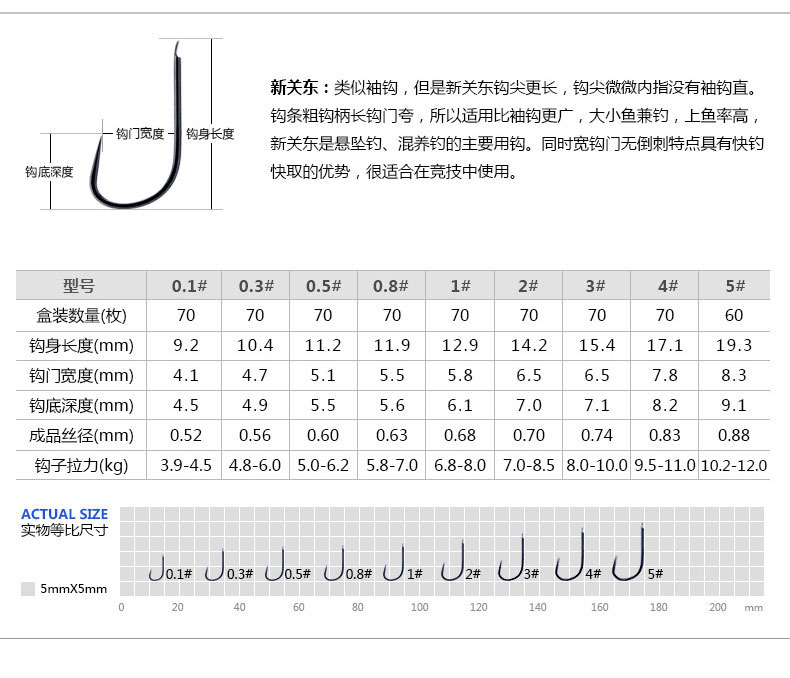The height and width of the screenshot is (678, 790).
Task: Click the 钩底深度 label on the hook diagram
Action: click(49, 172)
